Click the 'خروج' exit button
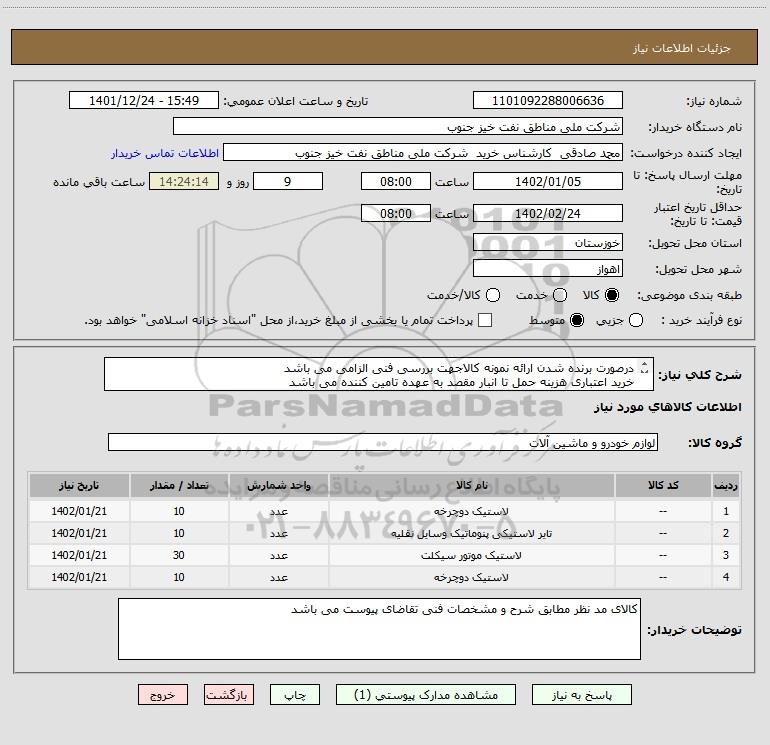The width and height of the screenshot is (770, 745). pyautogui.click(x=163, y=695)
